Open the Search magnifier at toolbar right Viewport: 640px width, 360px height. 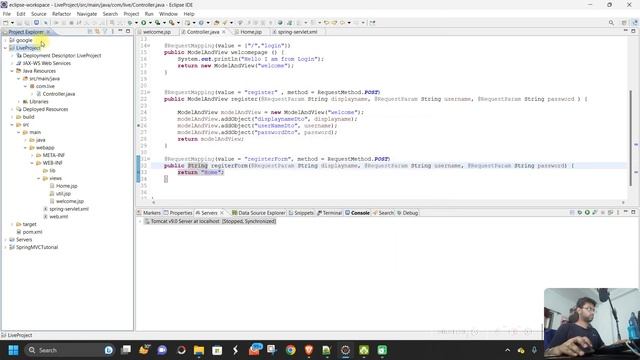[x=611, y=23]
